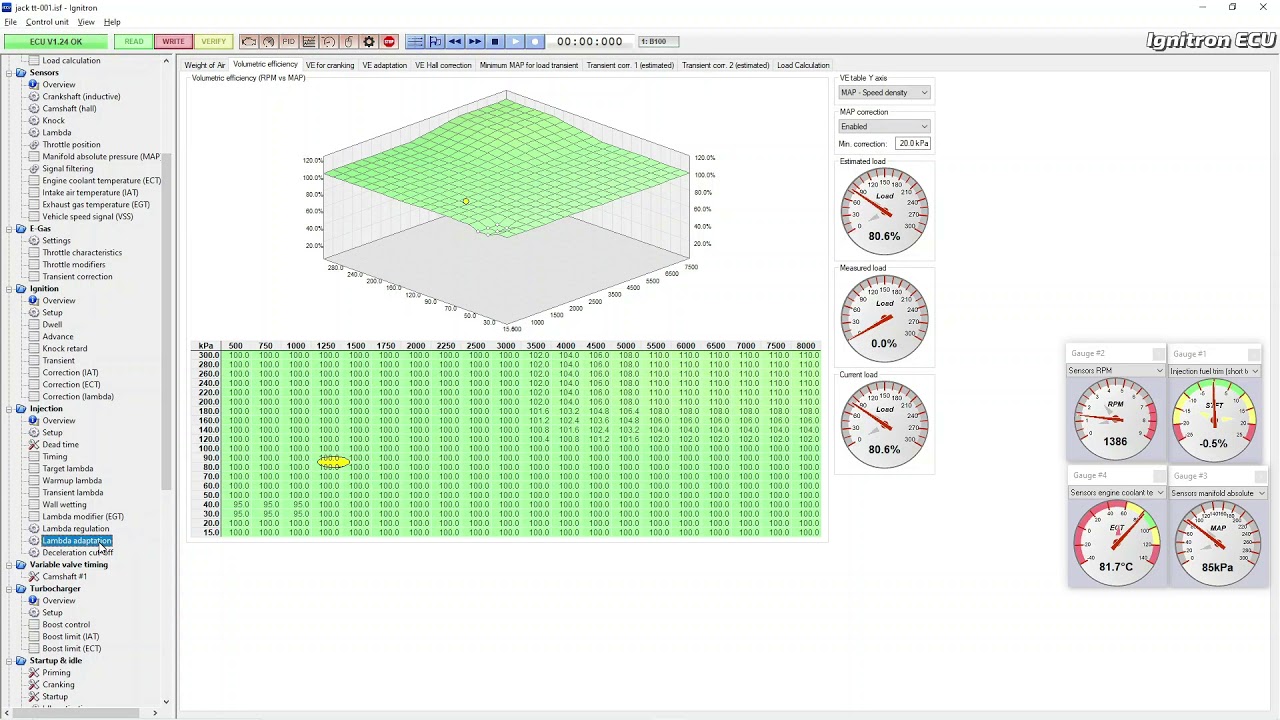Open the Control unit menu
Viewport: 1280px width, 720px height.
click(47, 22)
